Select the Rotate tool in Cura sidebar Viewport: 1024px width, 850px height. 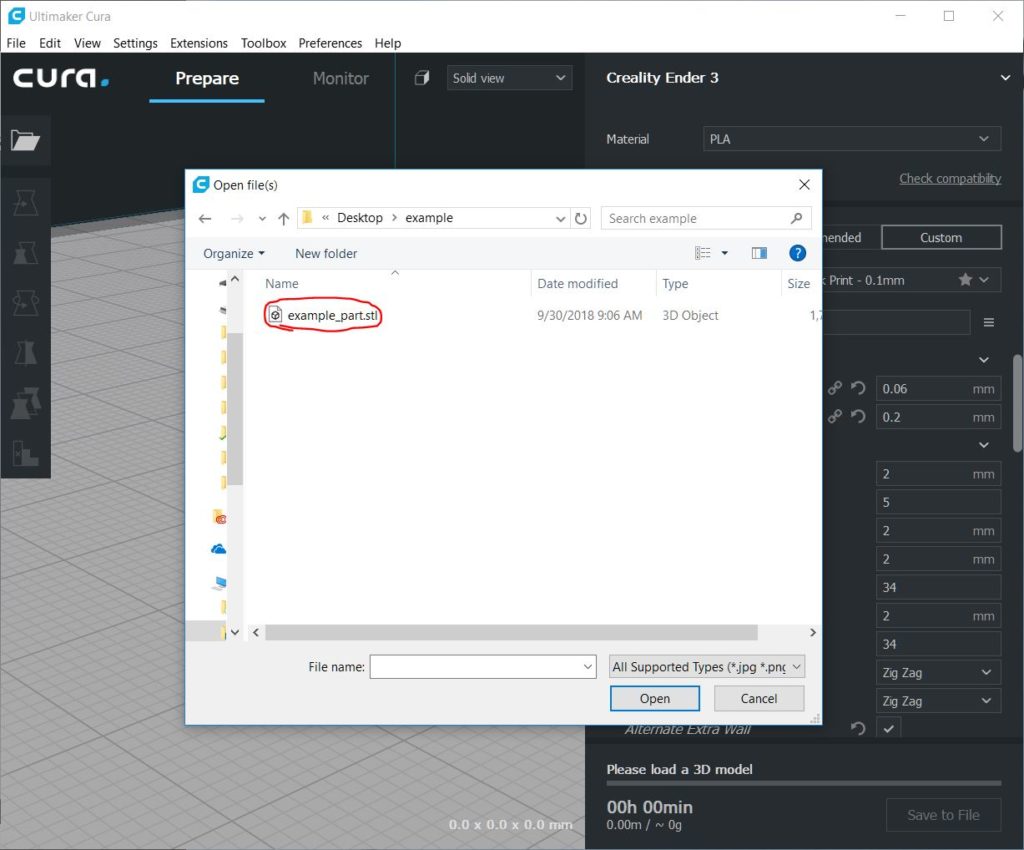tap(25, 303)
